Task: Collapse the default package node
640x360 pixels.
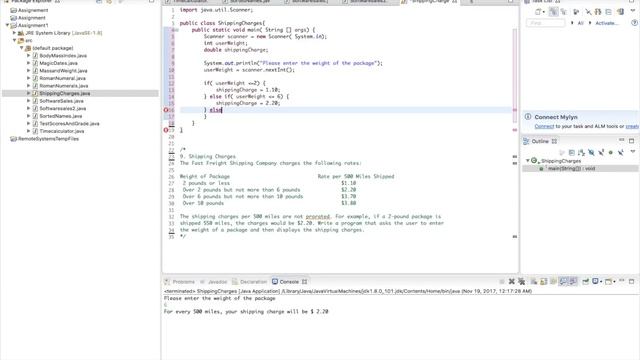Action: point(22,48)
